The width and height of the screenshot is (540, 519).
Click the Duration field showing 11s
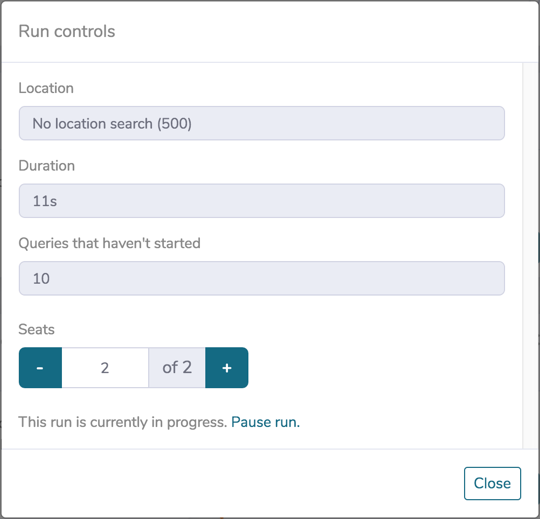262,201
